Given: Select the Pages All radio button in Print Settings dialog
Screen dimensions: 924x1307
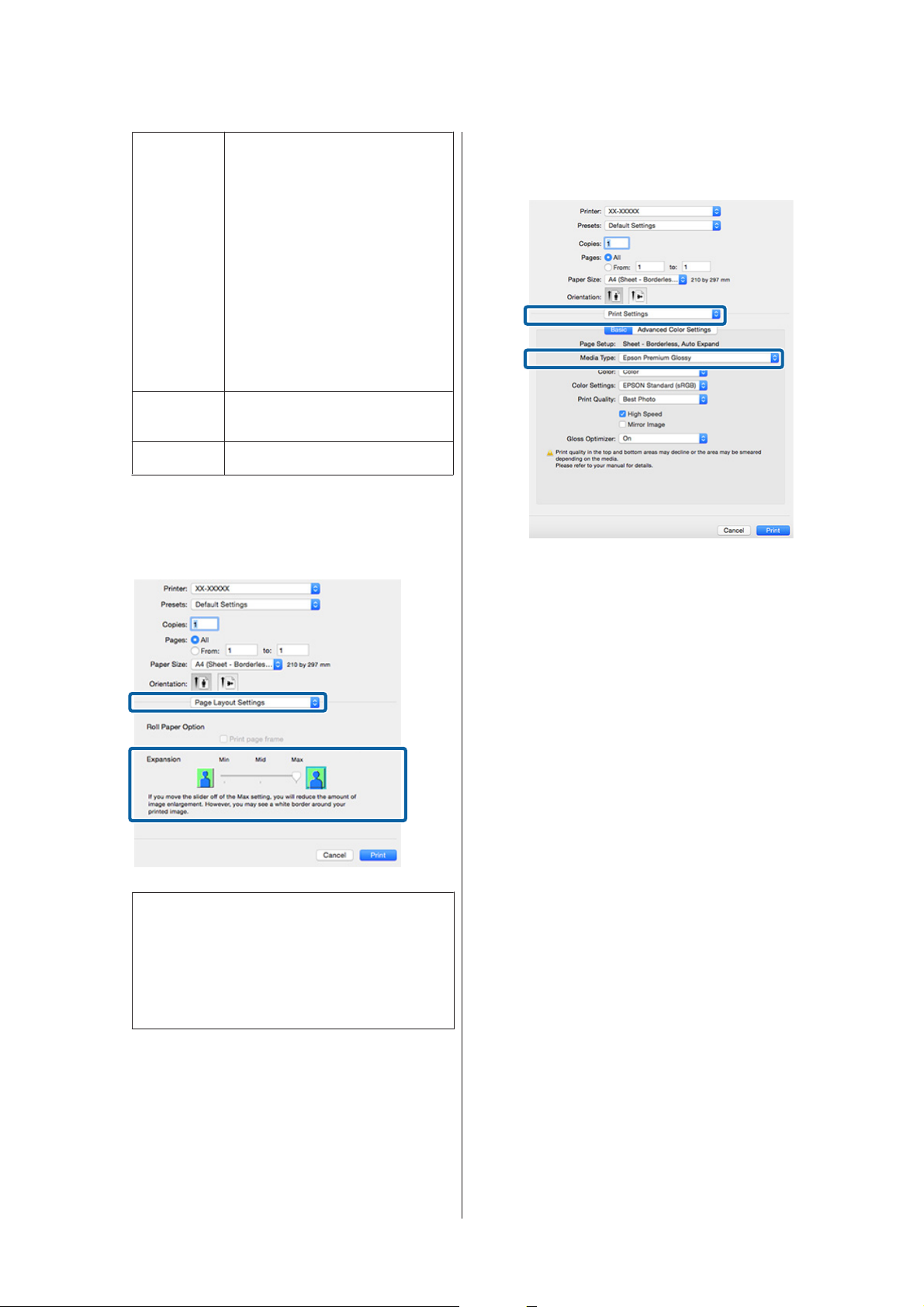Looking at the screenshot, I should (608, 258).
